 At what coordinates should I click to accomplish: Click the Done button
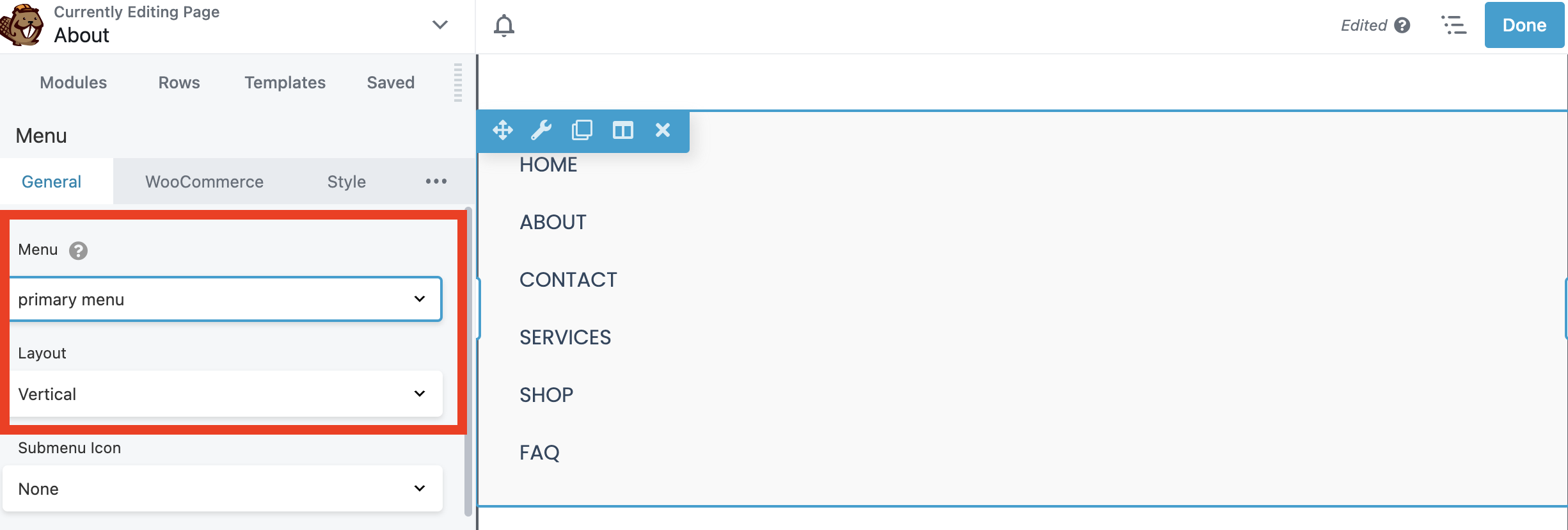[x=1524, y=25]
